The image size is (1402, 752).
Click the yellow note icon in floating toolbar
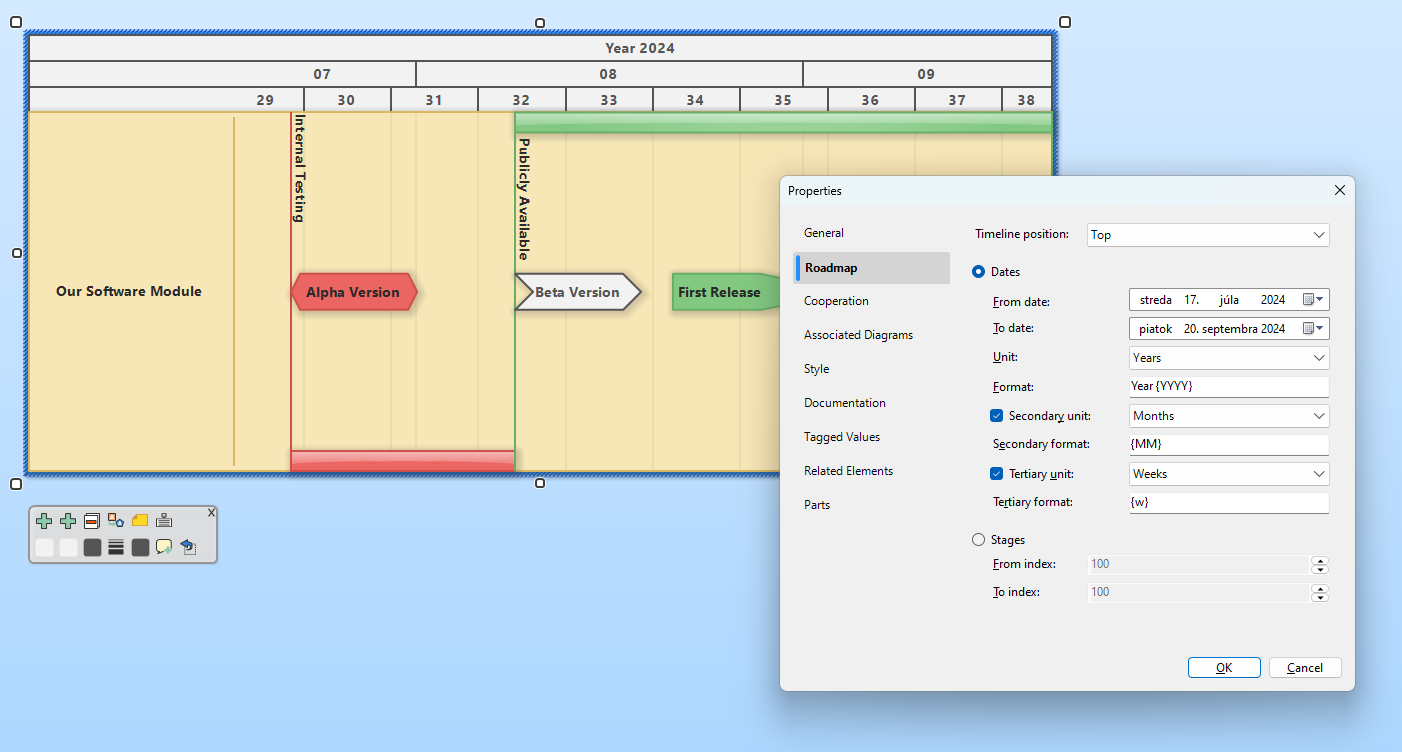coord(140,521)
